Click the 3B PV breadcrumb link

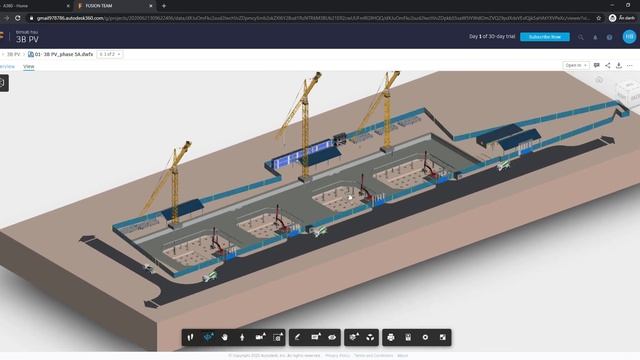point(13,54)
